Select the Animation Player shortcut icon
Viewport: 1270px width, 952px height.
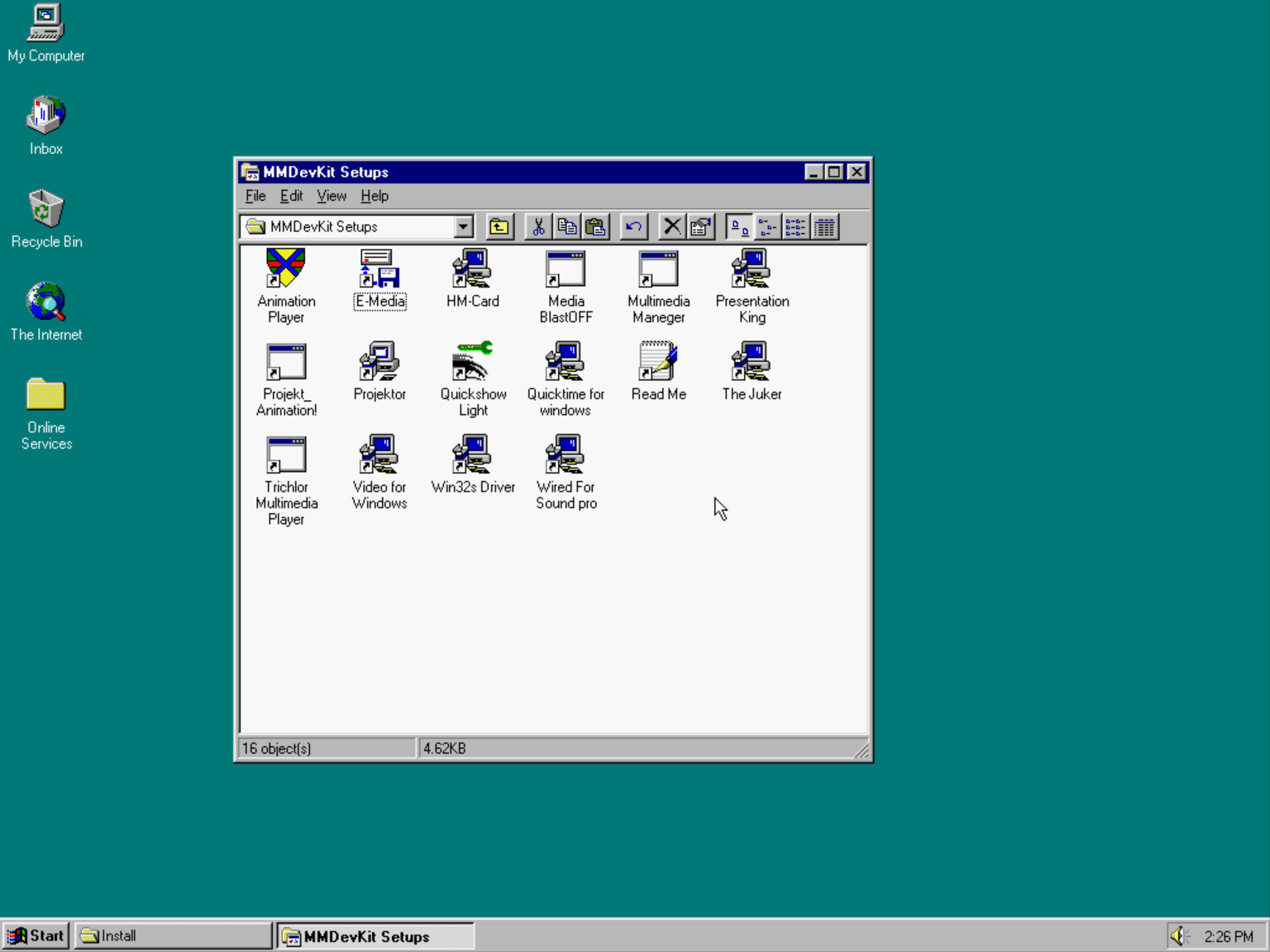(286, 269)
